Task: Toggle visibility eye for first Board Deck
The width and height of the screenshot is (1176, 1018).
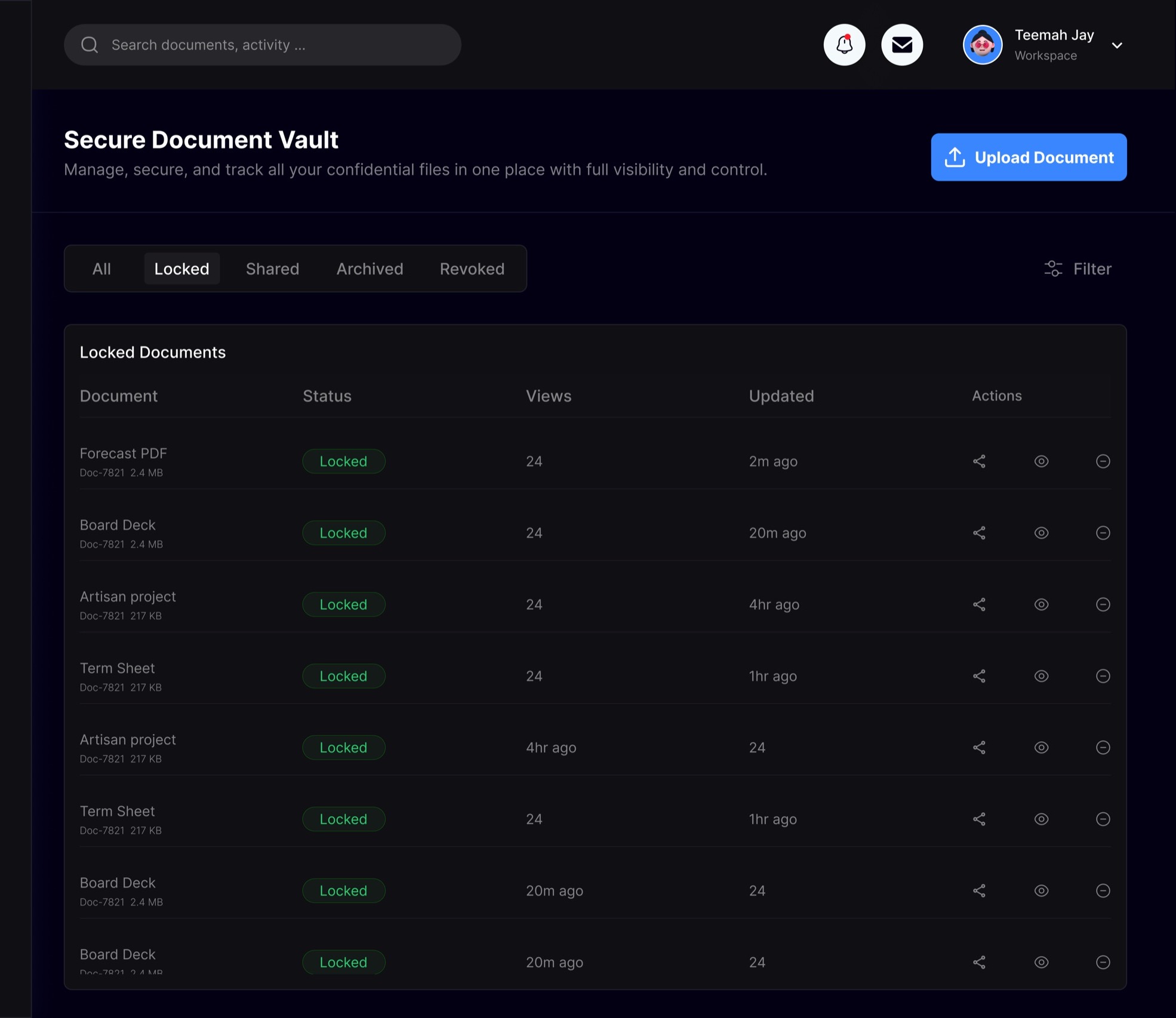Action: 1042,533
